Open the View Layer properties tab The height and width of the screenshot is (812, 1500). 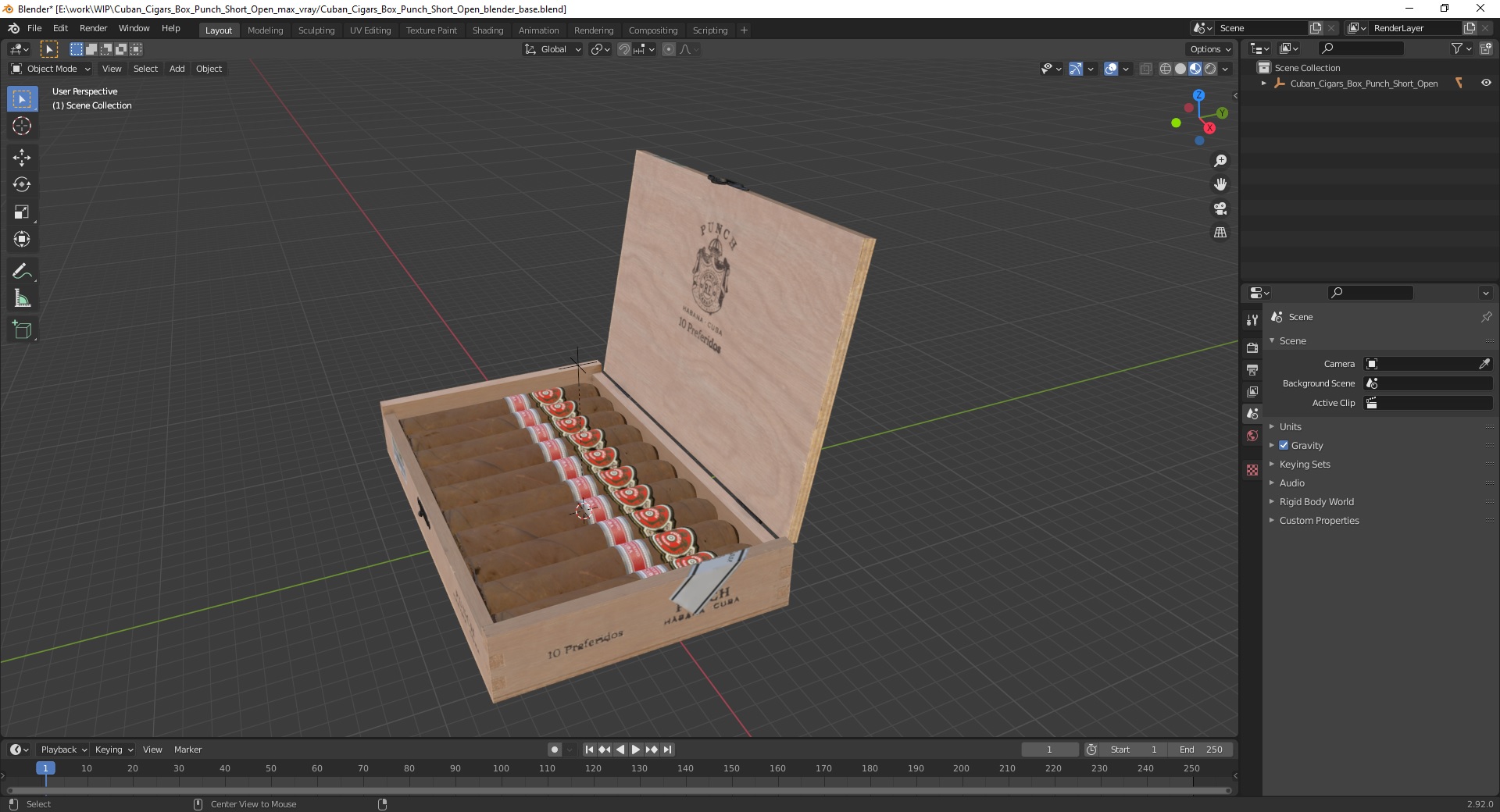[x=1252, y=391]
